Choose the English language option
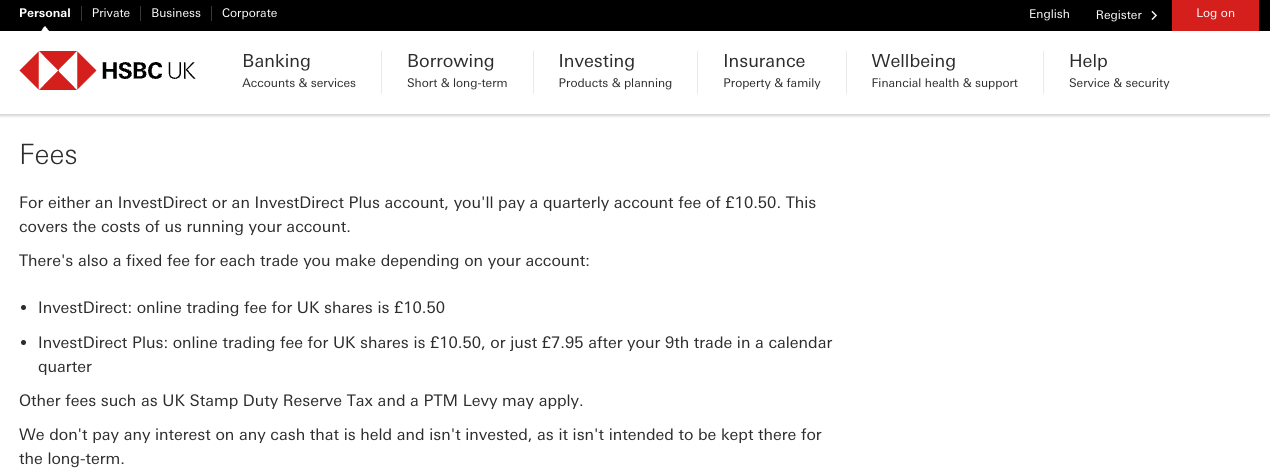This screenshot has width=1270, height=476. point(1049,14)
